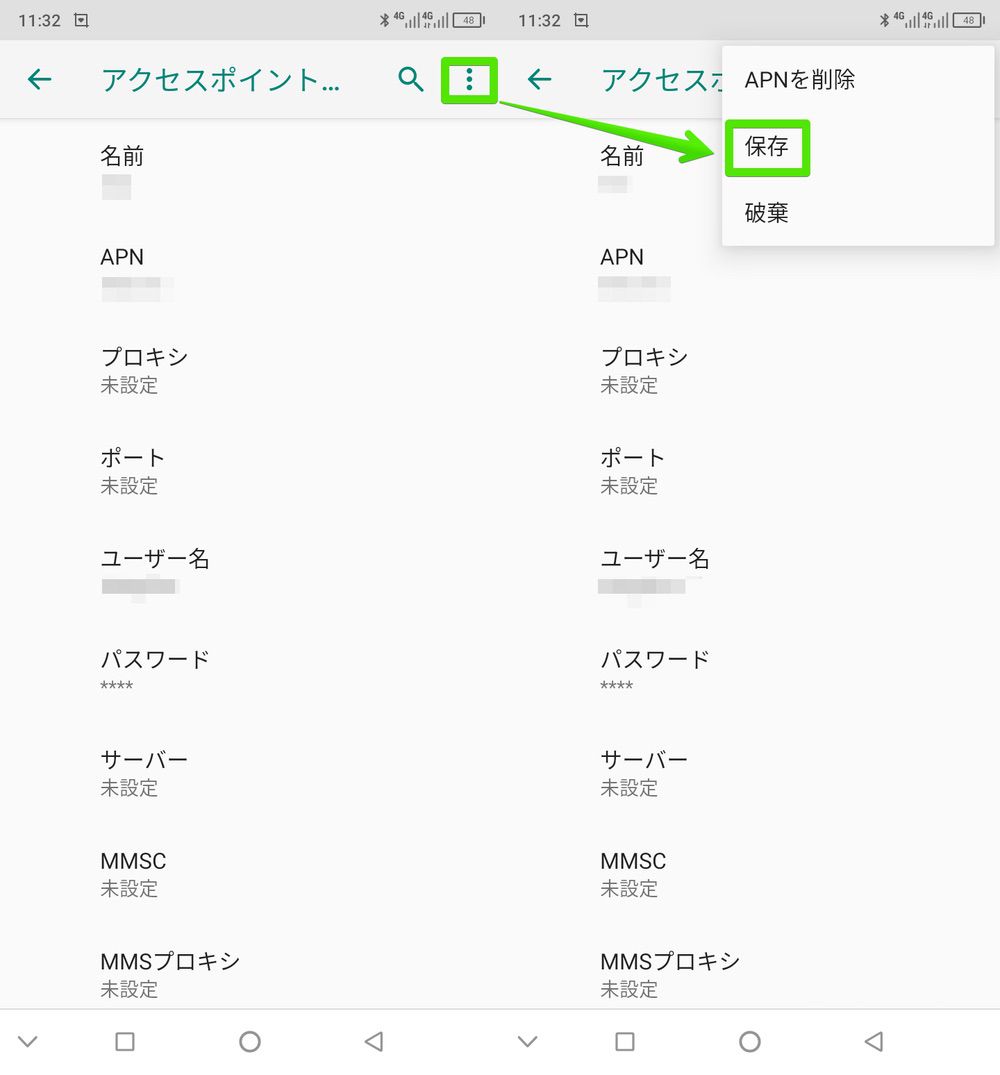Tap the search magnifier icon
Screen dimensions: 1000x1075
coord(411,80)
